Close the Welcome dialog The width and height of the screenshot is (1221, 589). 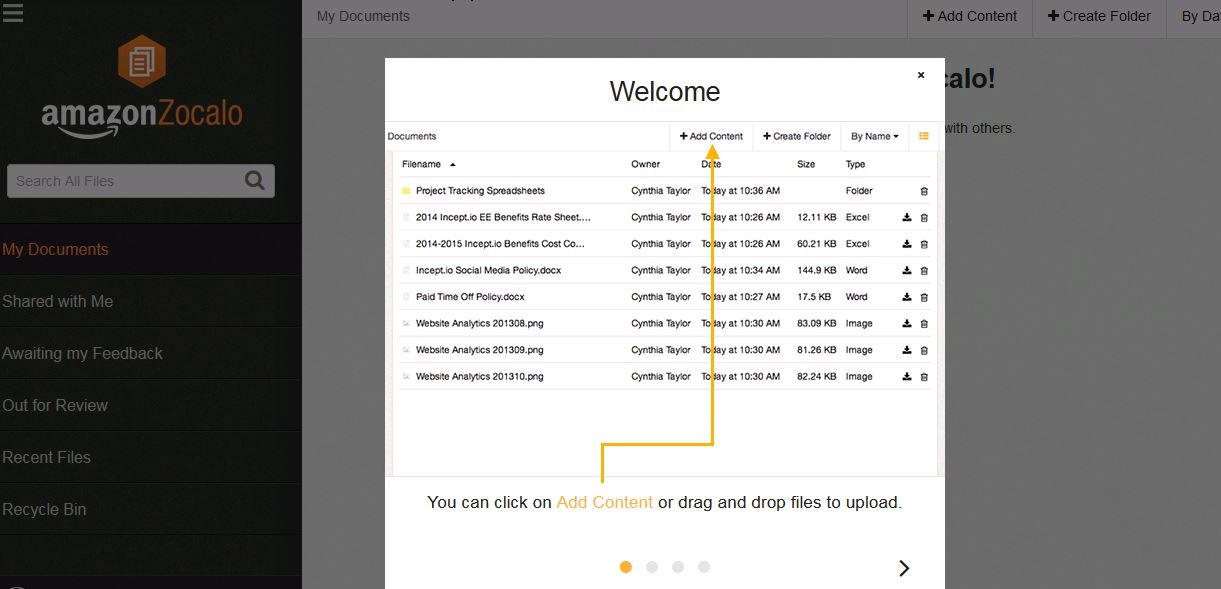click(x=921, y=75)
